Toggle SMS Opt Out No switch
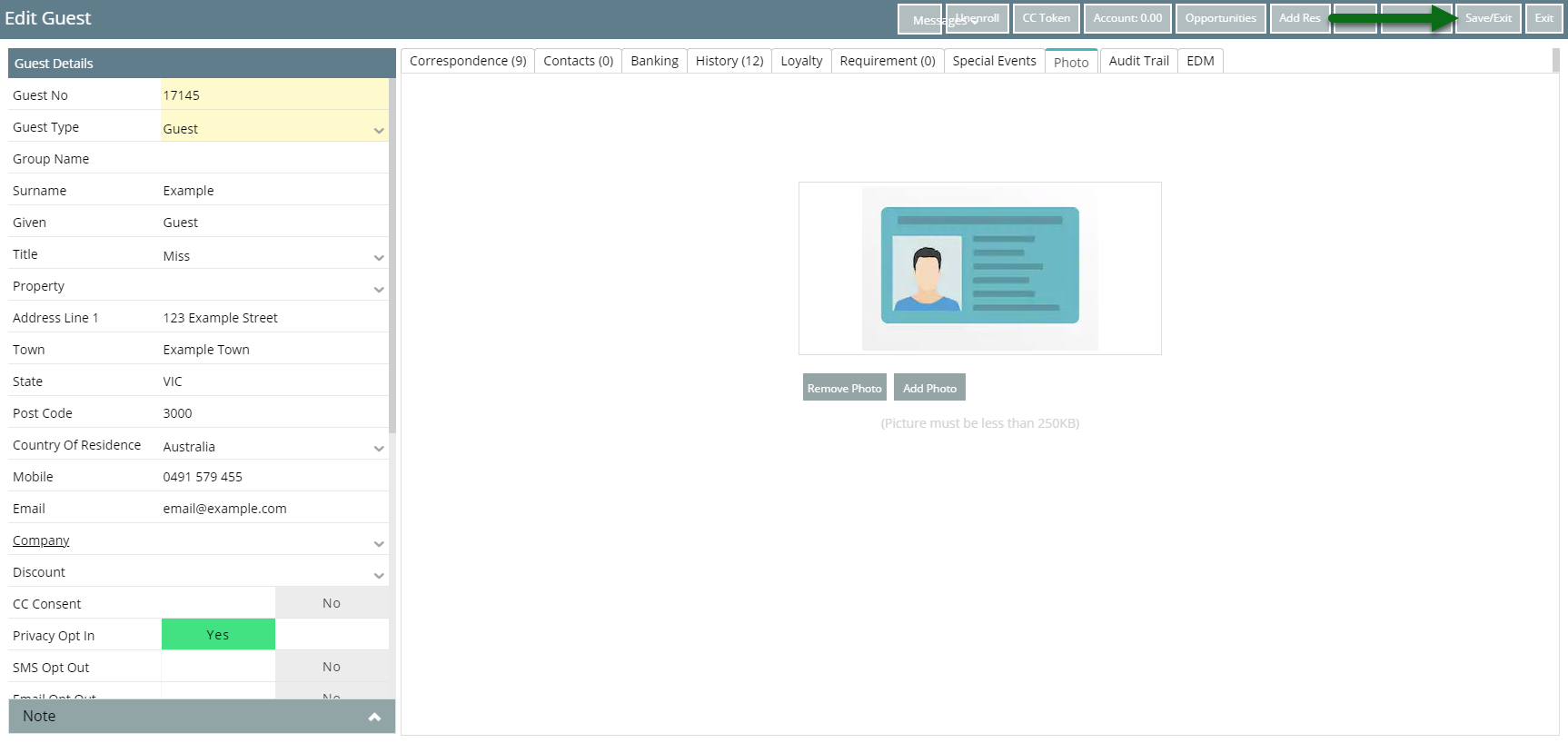The width and height of the screenshot is (1568, 743). pyautogui.click(x=332, y=667)
